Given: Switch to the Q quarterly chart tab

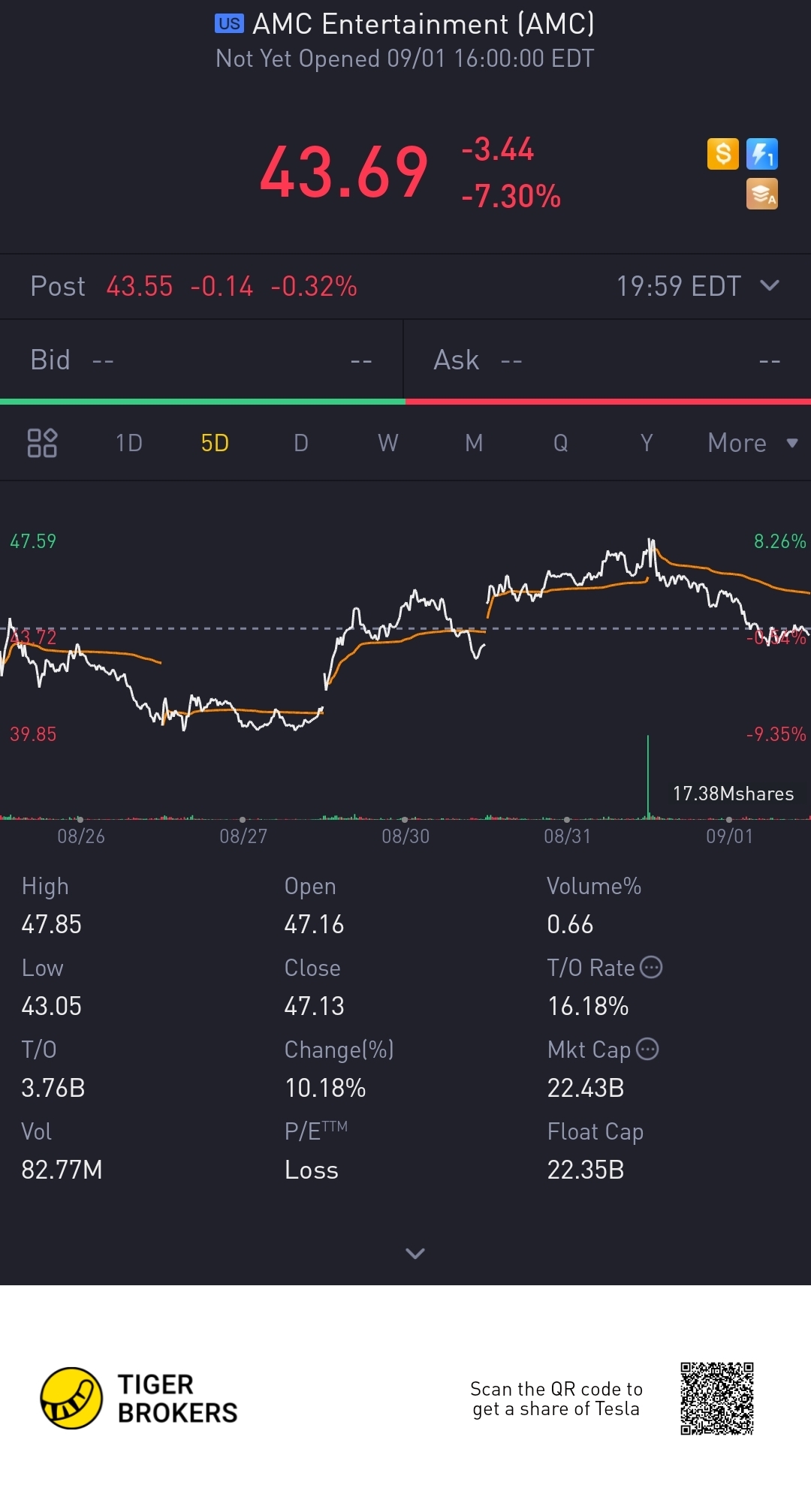Looking at the screenshot, I should pos(560,443).
